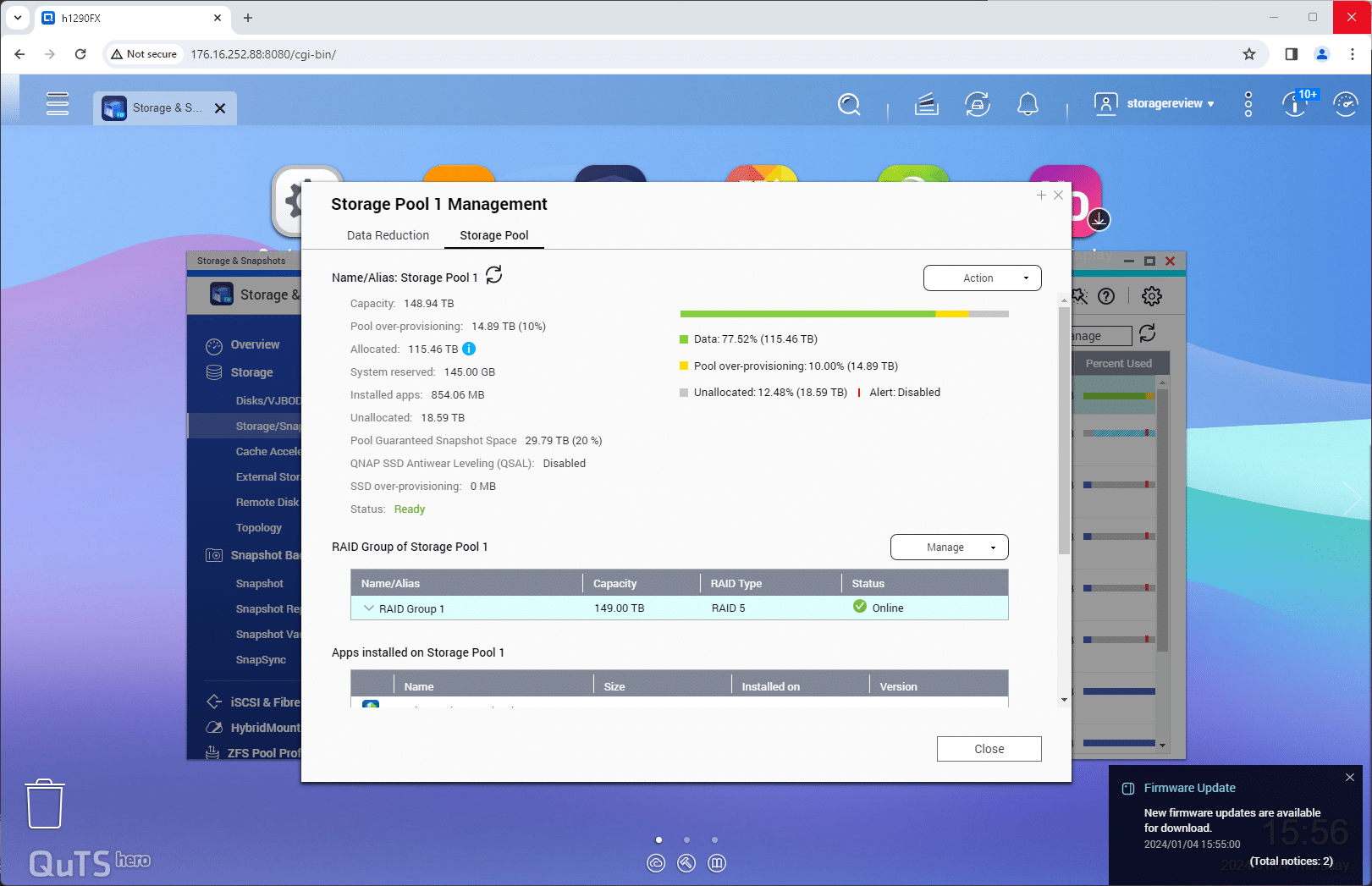Sort by Capacity column header
1372x886 pixels.
point(641,583)
